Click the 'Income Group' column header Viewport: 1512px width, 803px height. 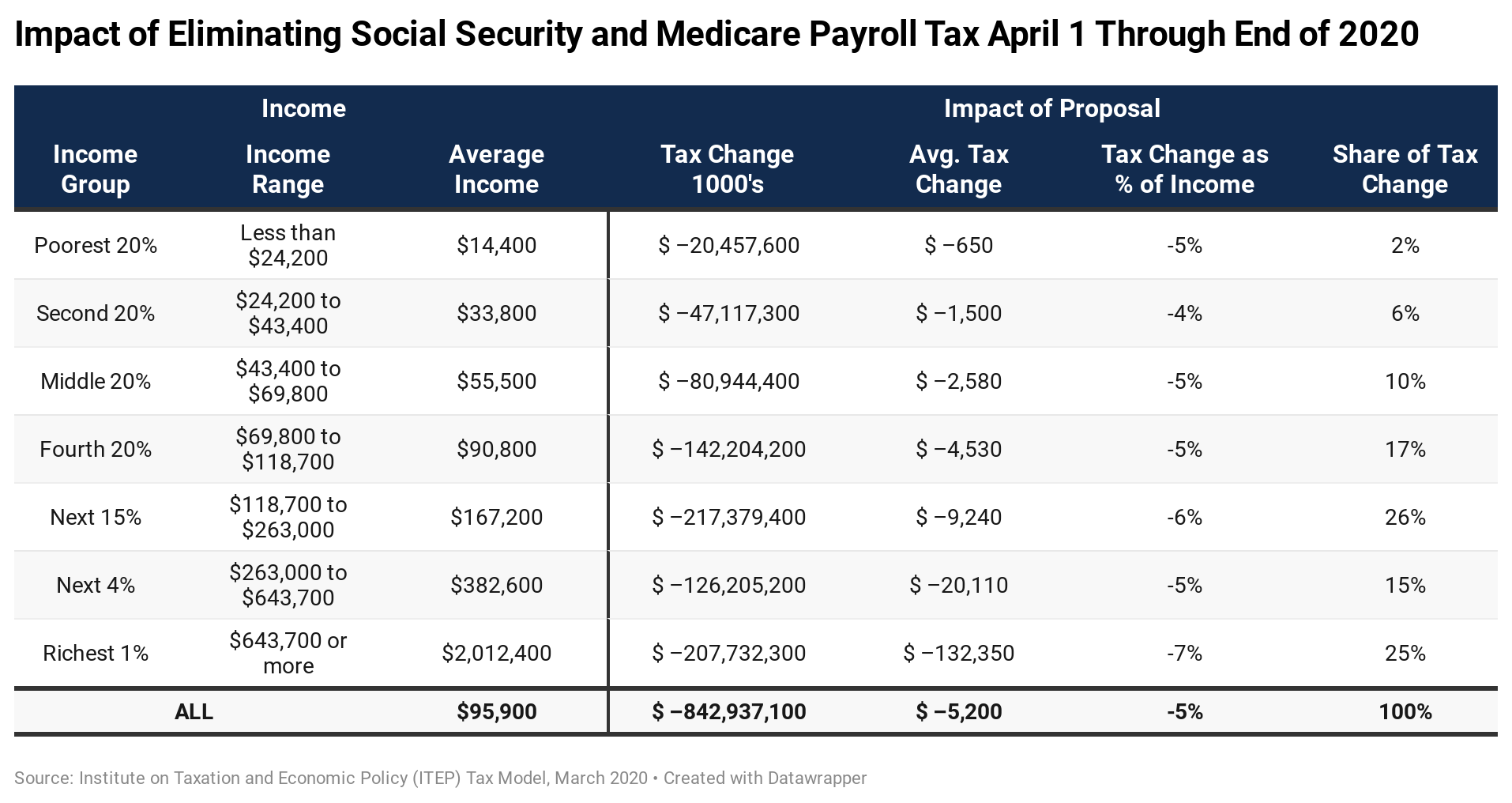point(95,169)
